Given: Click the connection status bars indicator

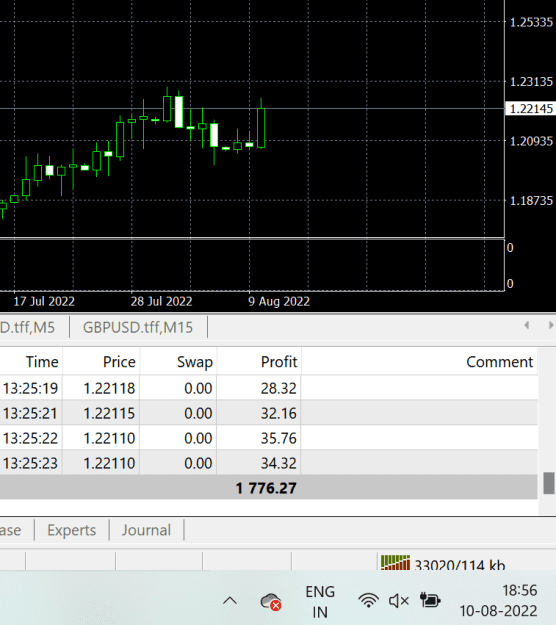Looking at the screenshot, I should (x=395, y=562).
